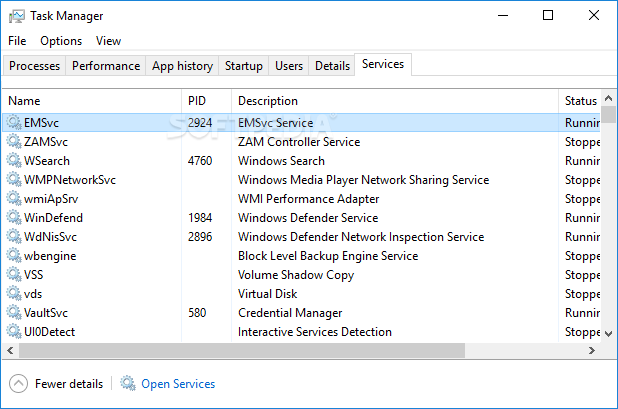The height and width of the screenshot is (409, 618).
Task: Select the Services tab
Action: [383, 64]
